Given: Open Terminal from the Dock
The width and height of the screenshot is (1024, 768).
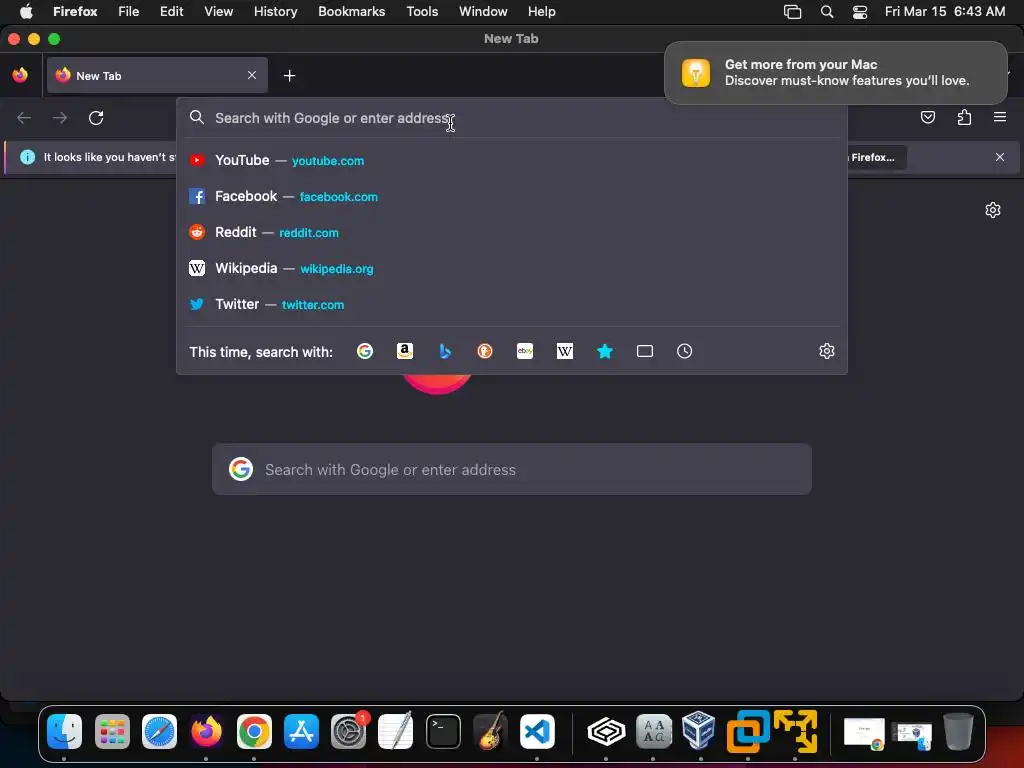Looking at the screenshot, I should (x=443, y=731).
